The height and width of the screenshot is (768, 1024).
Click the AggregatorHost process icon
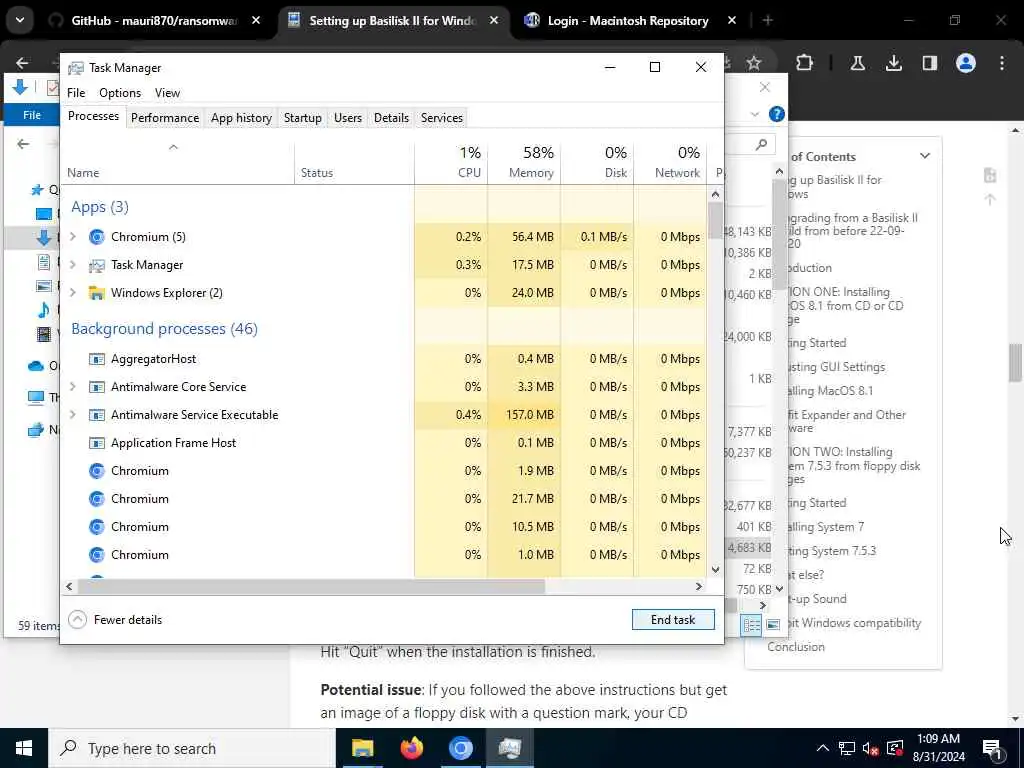[97, 359]
